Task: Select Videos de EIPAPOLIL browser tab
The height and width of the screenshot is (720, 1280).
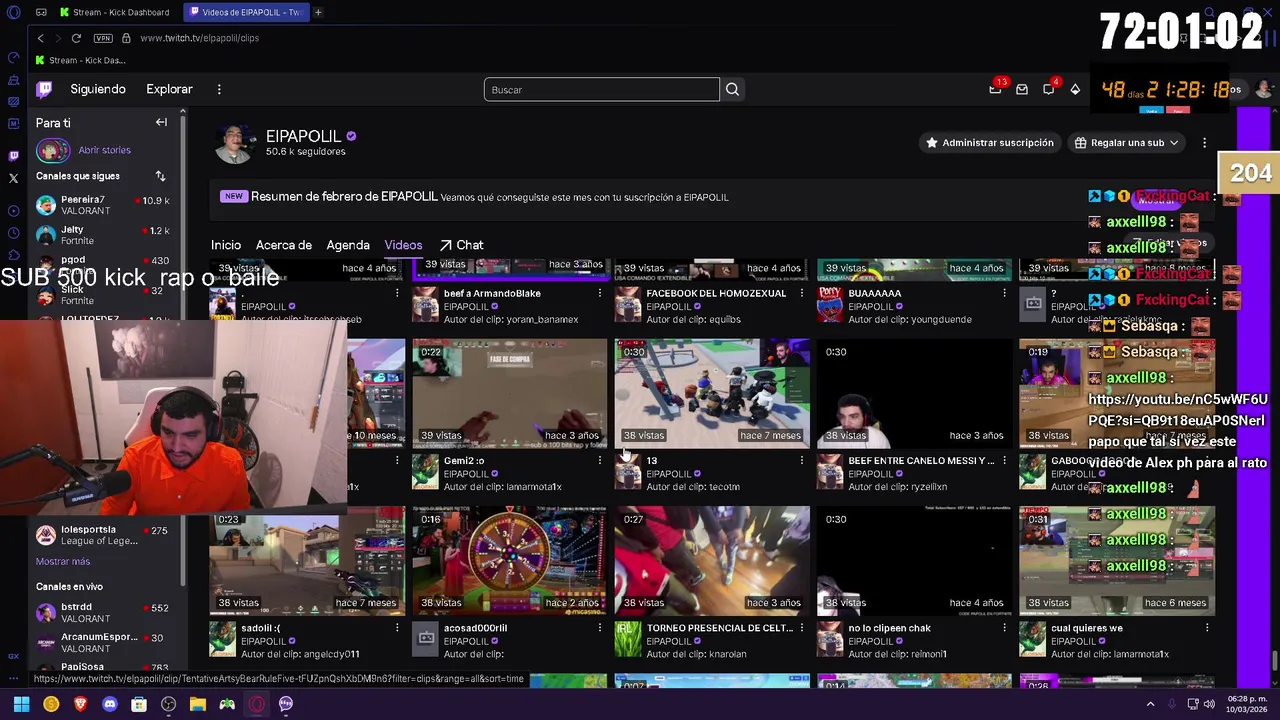Action: [247, 12]
